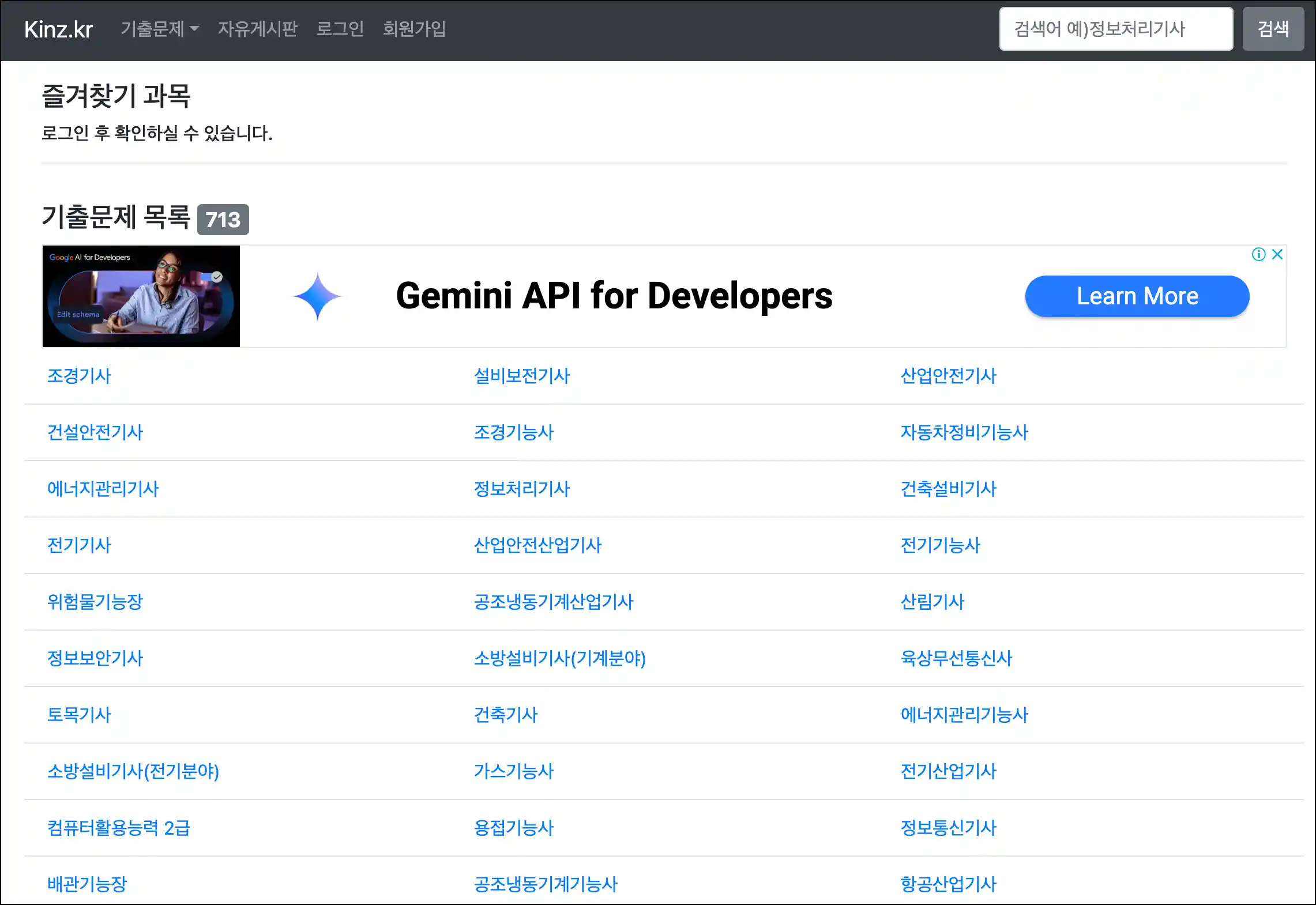
Task: Open the 용접기능사 exam link
Action: (x=514, y=828)
